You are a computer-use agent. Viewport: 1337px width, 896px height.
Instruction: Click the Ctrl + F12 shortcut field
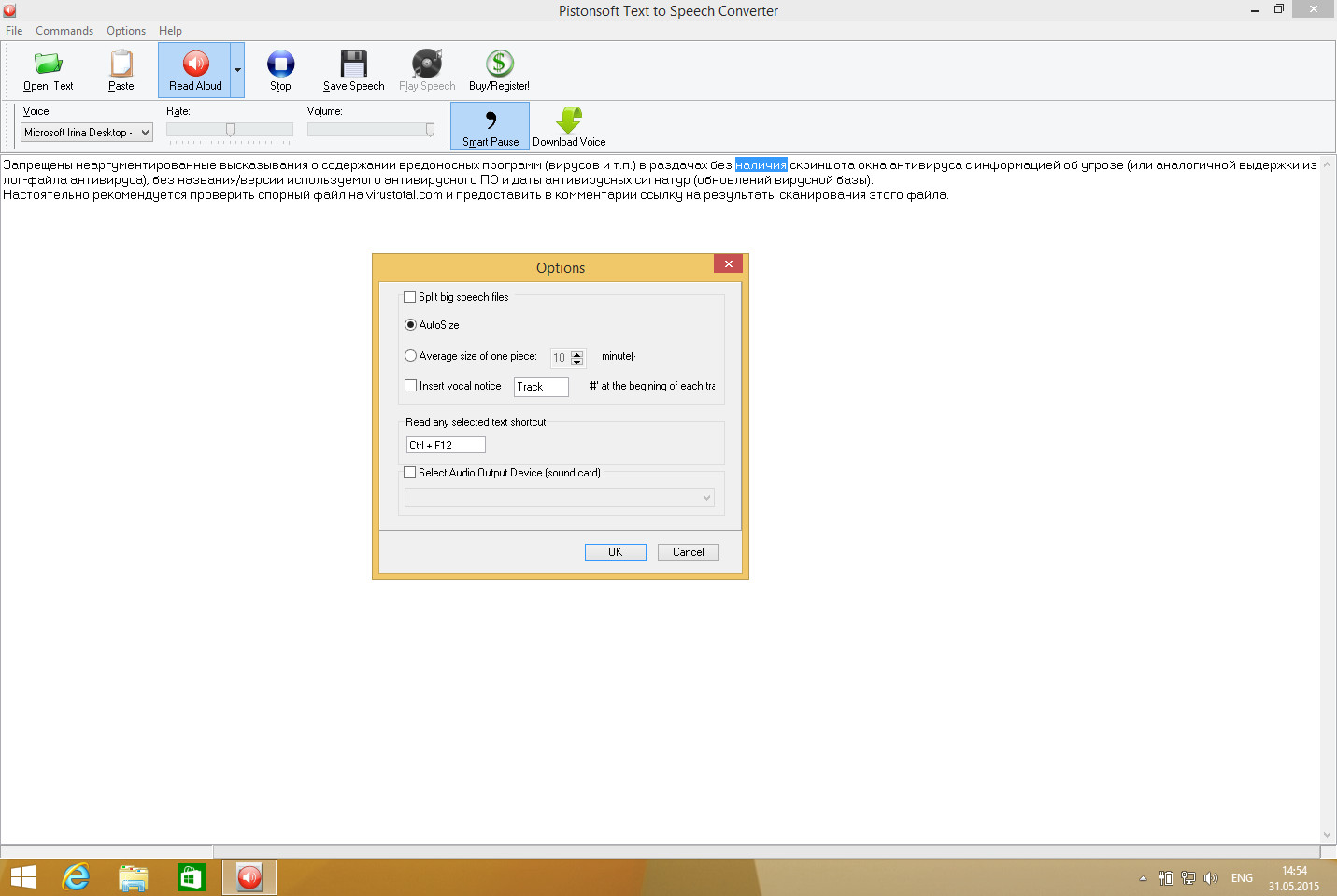click(x=446, y=446)
